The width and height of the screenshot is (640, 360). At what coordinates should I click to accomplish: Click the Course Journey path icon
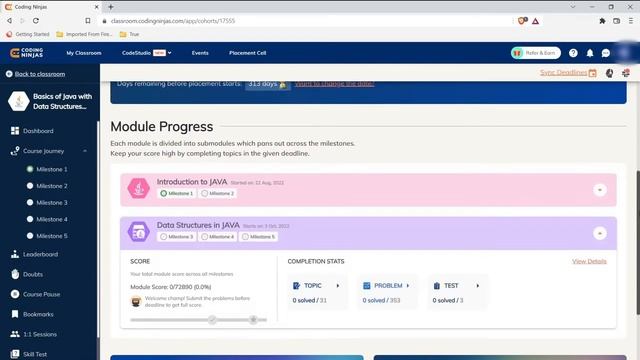[15, 151]
